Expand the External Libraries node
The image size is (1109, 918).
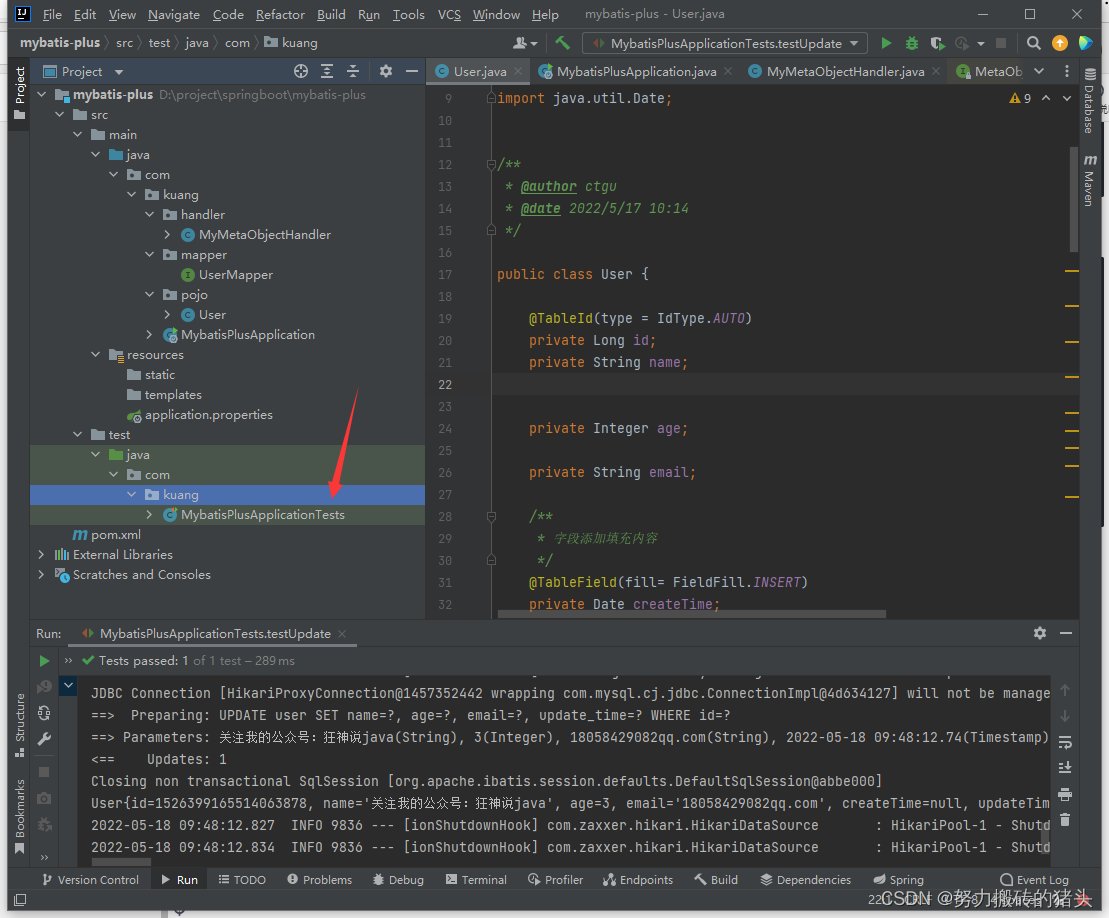41,555
